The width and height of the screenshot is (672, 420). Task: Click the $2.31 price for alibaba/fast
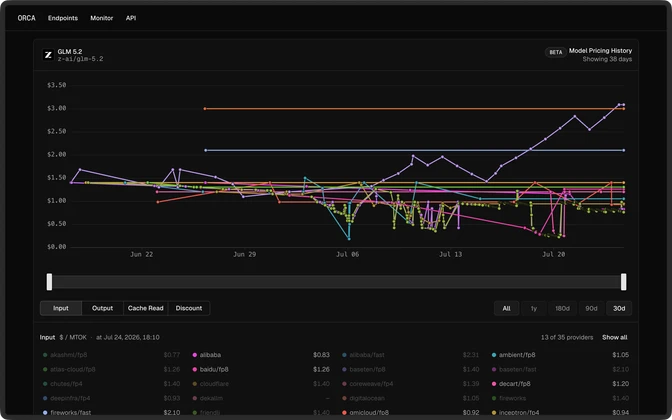pos(471,355)
